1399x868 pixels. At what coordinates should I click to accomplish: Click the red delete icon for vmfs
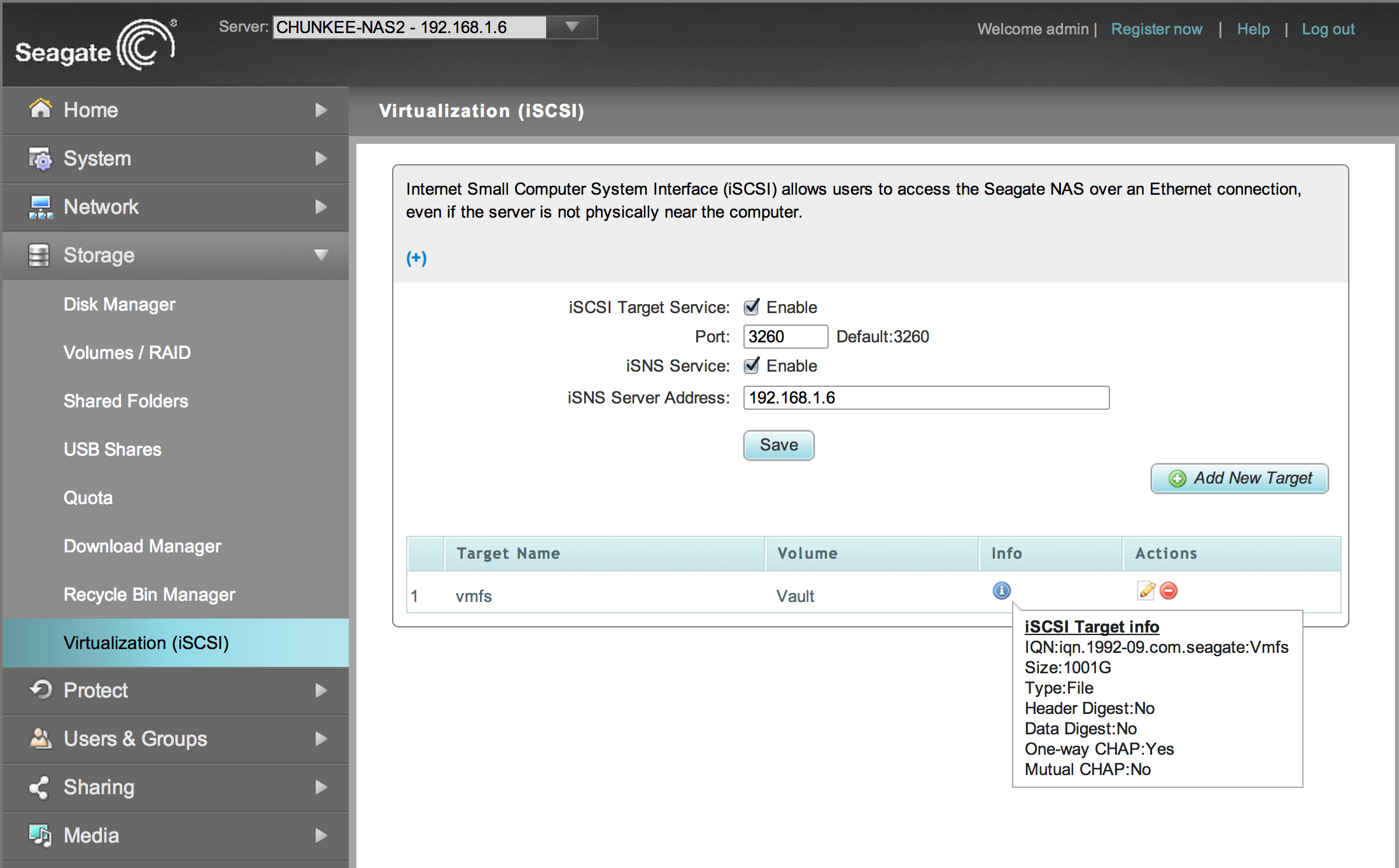(x=1169, y=591)
